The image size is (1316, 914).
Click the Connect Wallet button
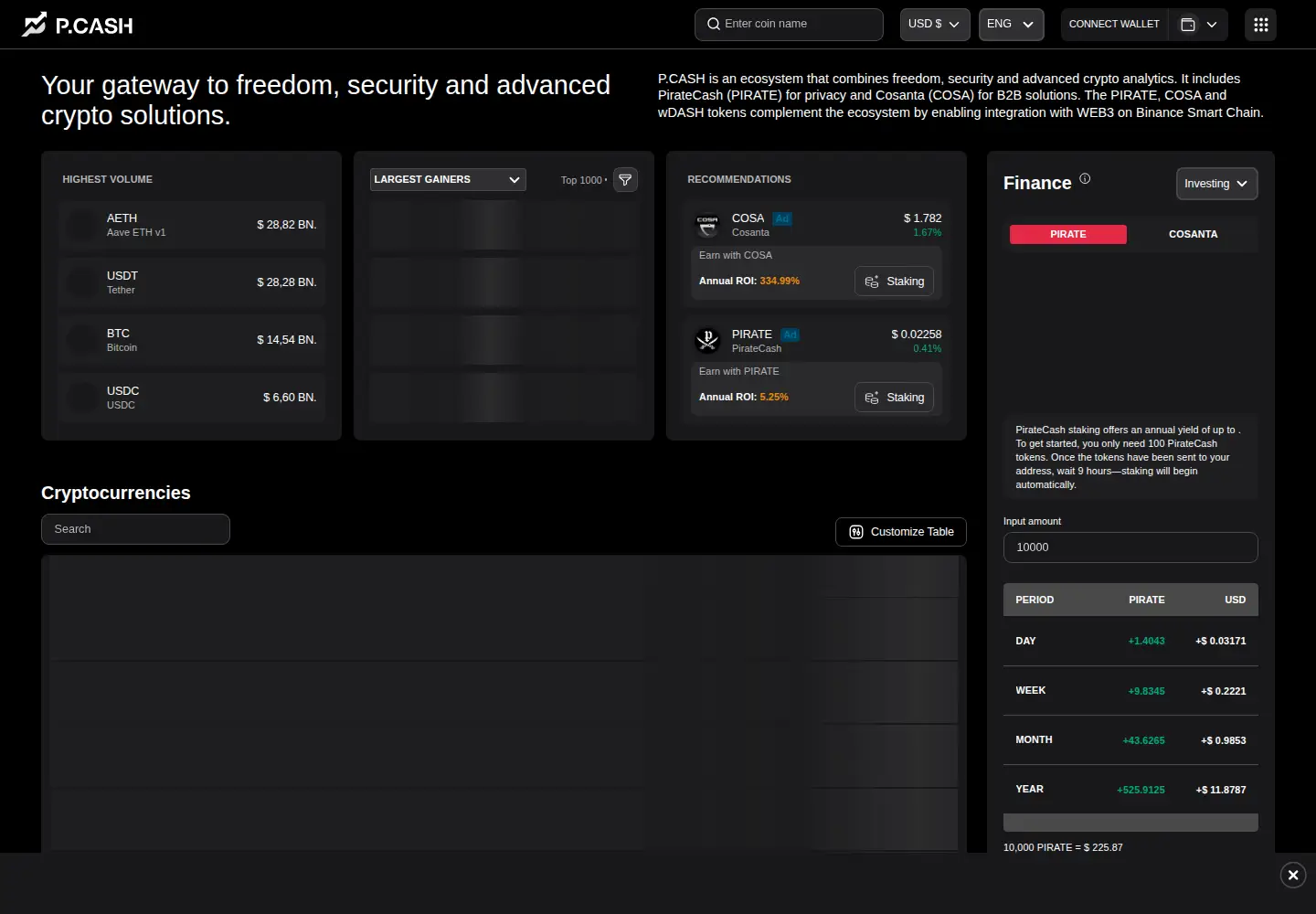click(1114, 25)
